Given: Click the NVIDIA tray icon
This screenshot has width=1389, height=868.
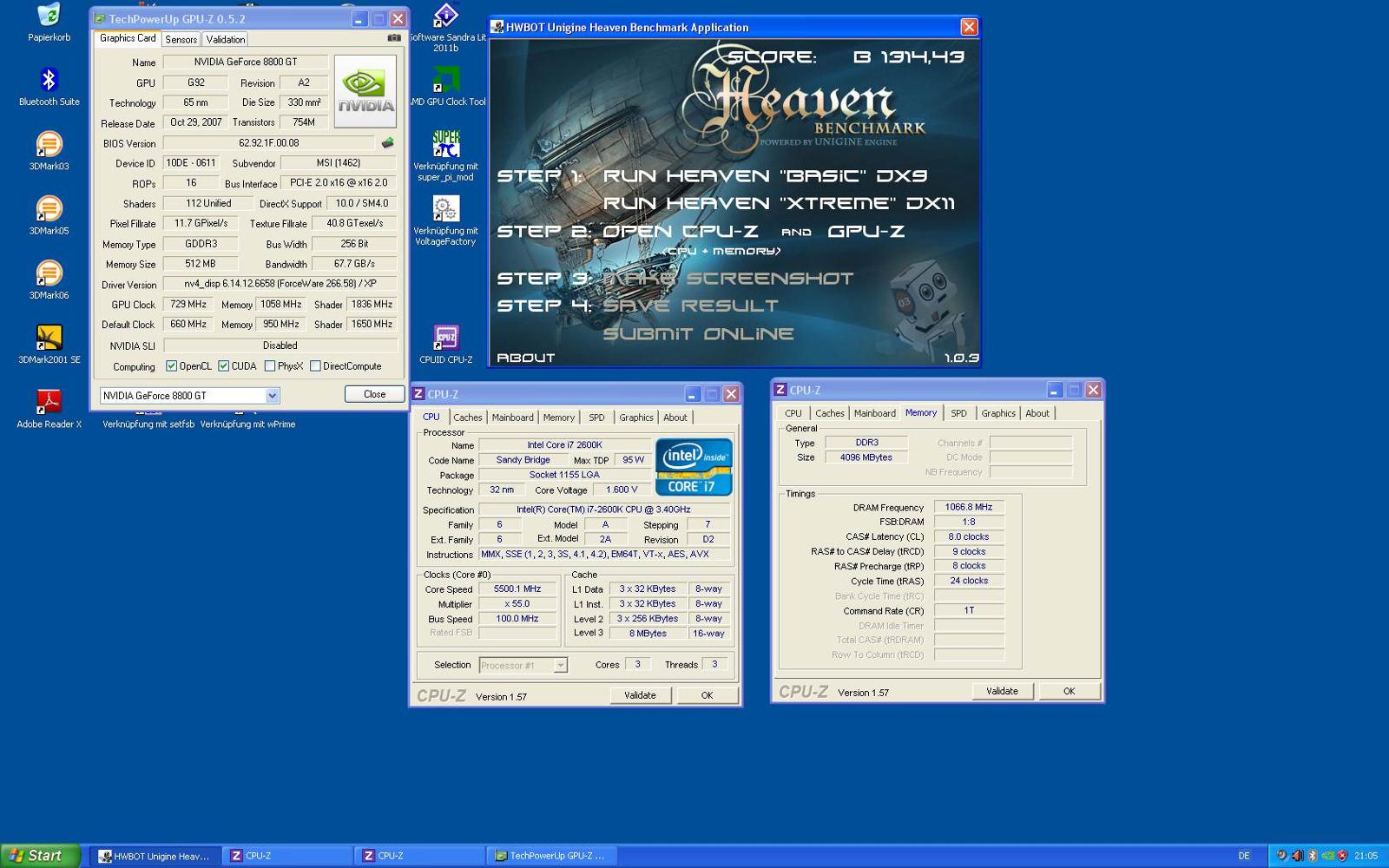Looking at the screenshot, I should pos(1327,856).
